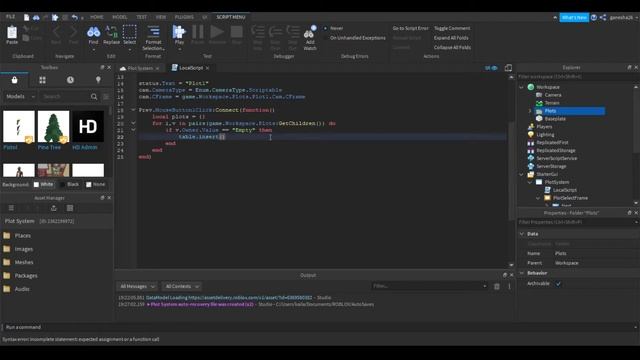Clear the Output with the trash icon
The width and height of the screenshot is (640, 360).
point(497,287)
